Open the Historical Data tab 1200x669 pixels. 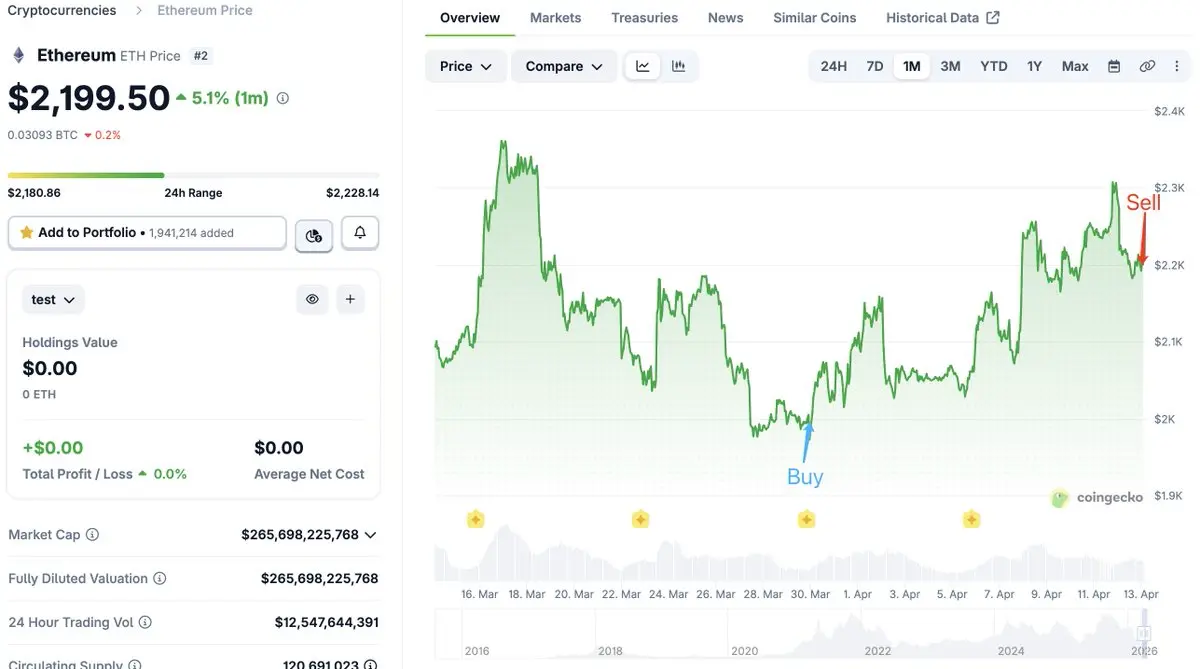942,18
